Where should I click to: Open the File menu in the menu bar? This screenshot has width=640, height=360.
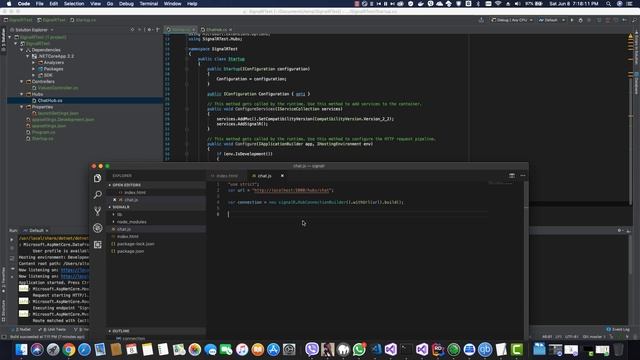(40, 4)
